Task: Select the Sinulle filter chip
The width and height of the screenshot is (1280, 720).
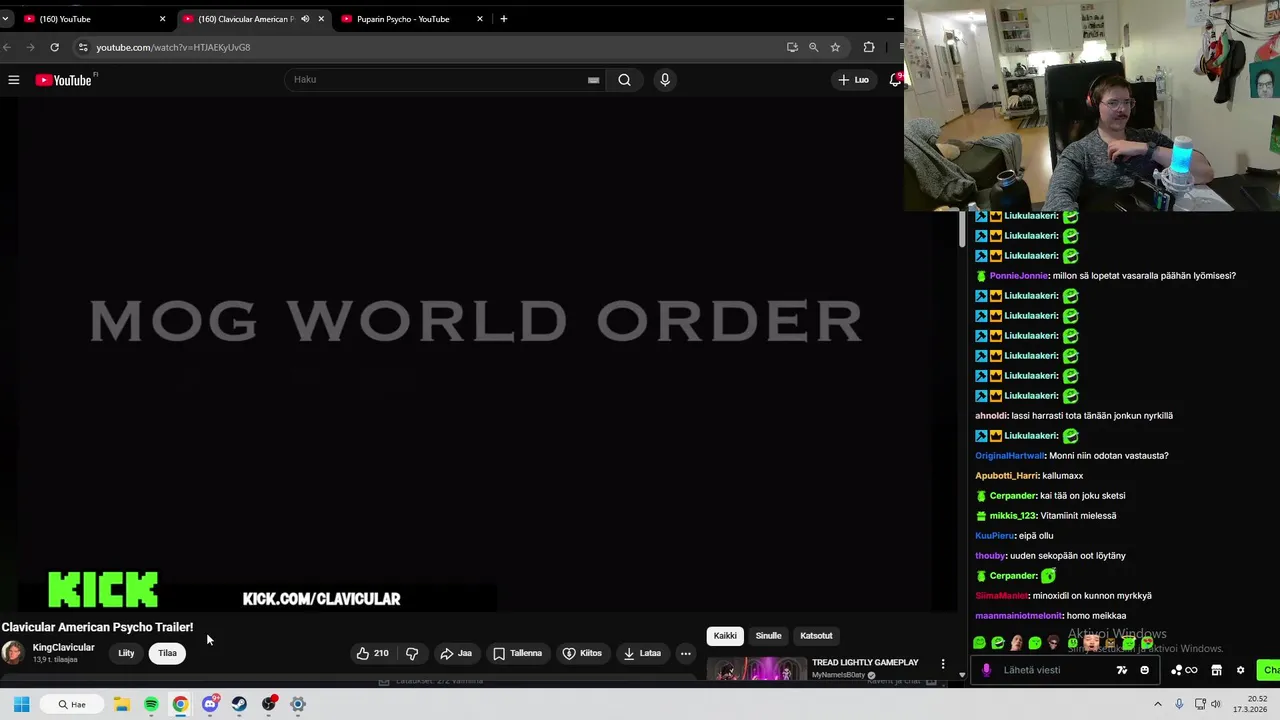Action: 768,636
